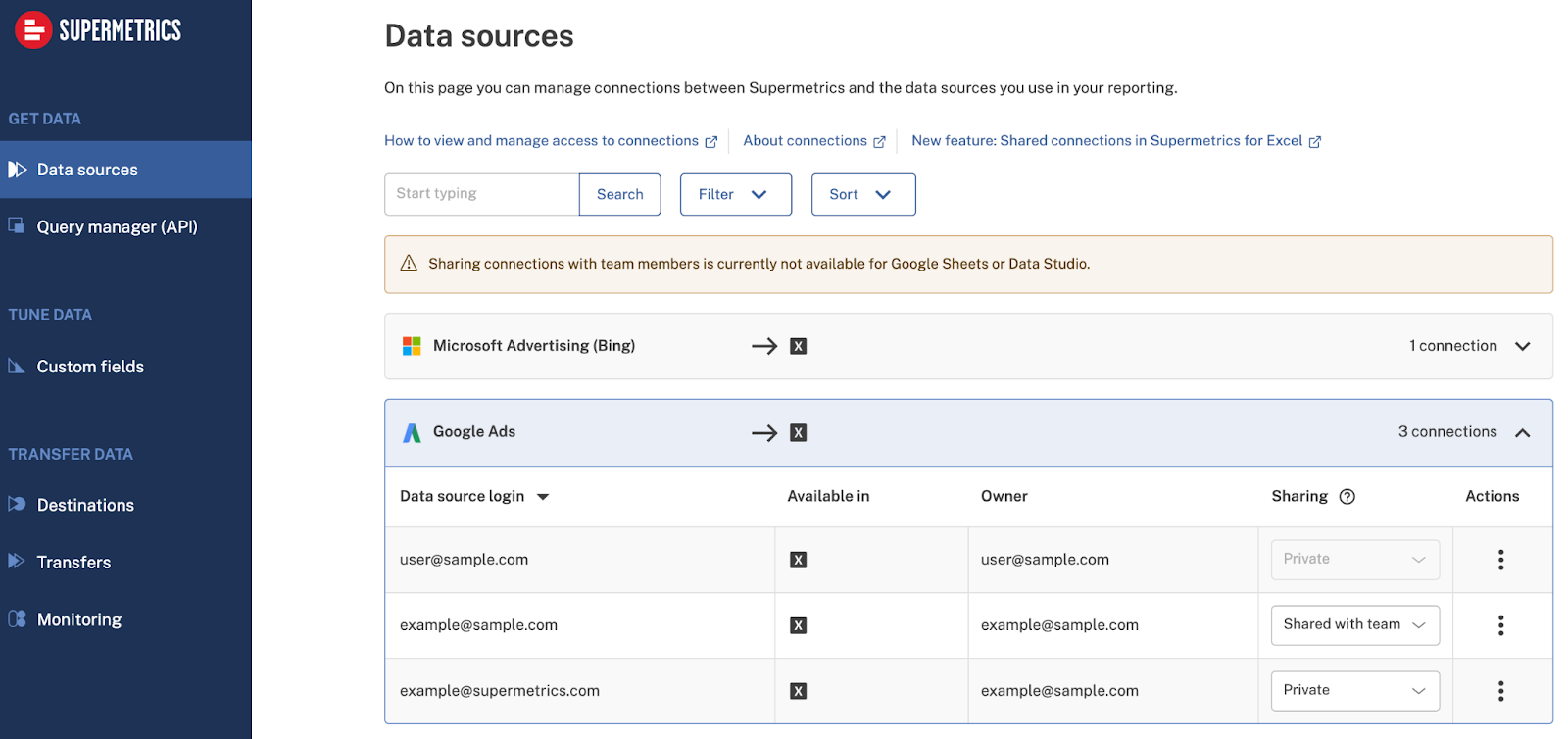Viewport: 1568px width, 739px height.
Task: Open three-dot actions for example@sample.com login row
Action: 1500,625
